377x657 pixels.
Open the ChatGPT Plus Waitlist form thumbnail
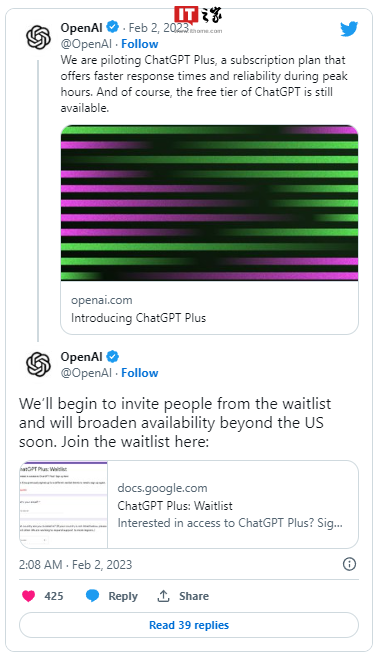[x=63, y=504]
